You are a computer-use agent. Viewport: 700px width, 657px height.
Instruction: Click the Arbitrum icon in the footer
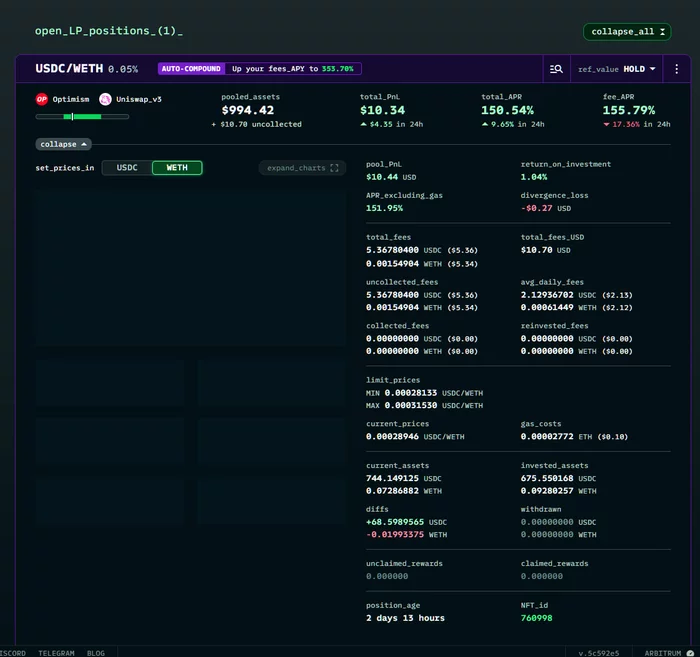(x=690, y=653)
